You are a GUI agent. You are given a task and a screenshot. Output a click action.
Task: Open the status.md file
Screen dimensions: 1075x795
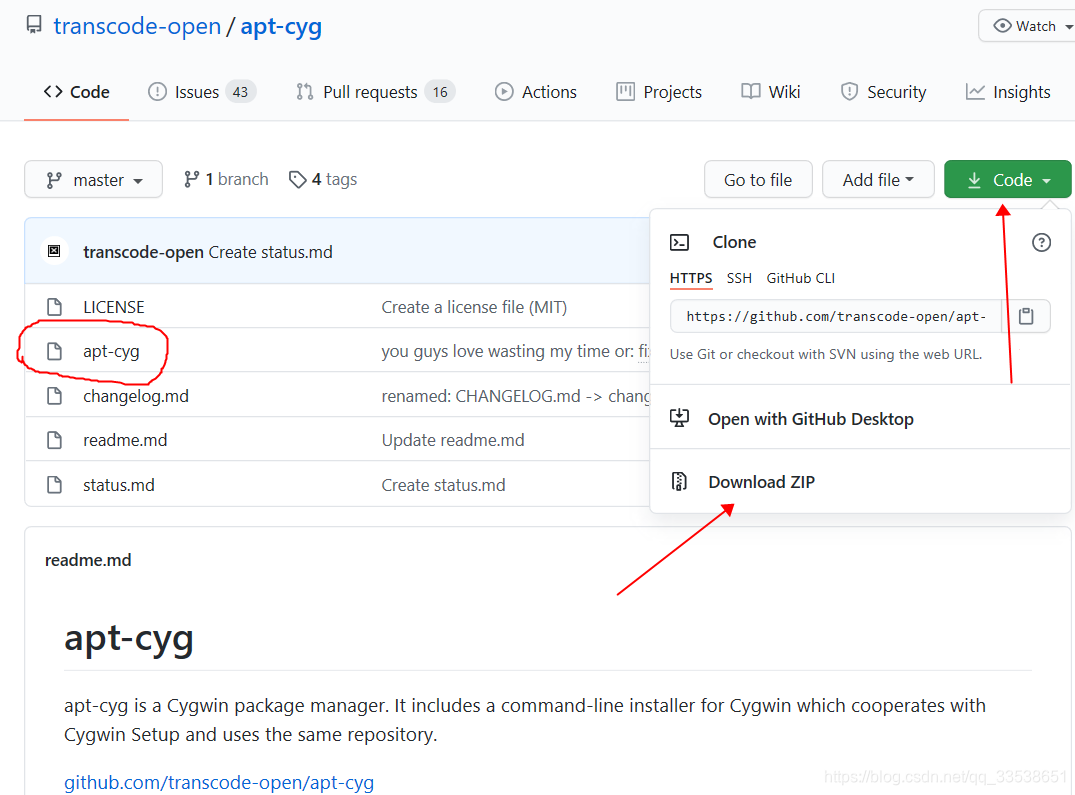point(119,485)
